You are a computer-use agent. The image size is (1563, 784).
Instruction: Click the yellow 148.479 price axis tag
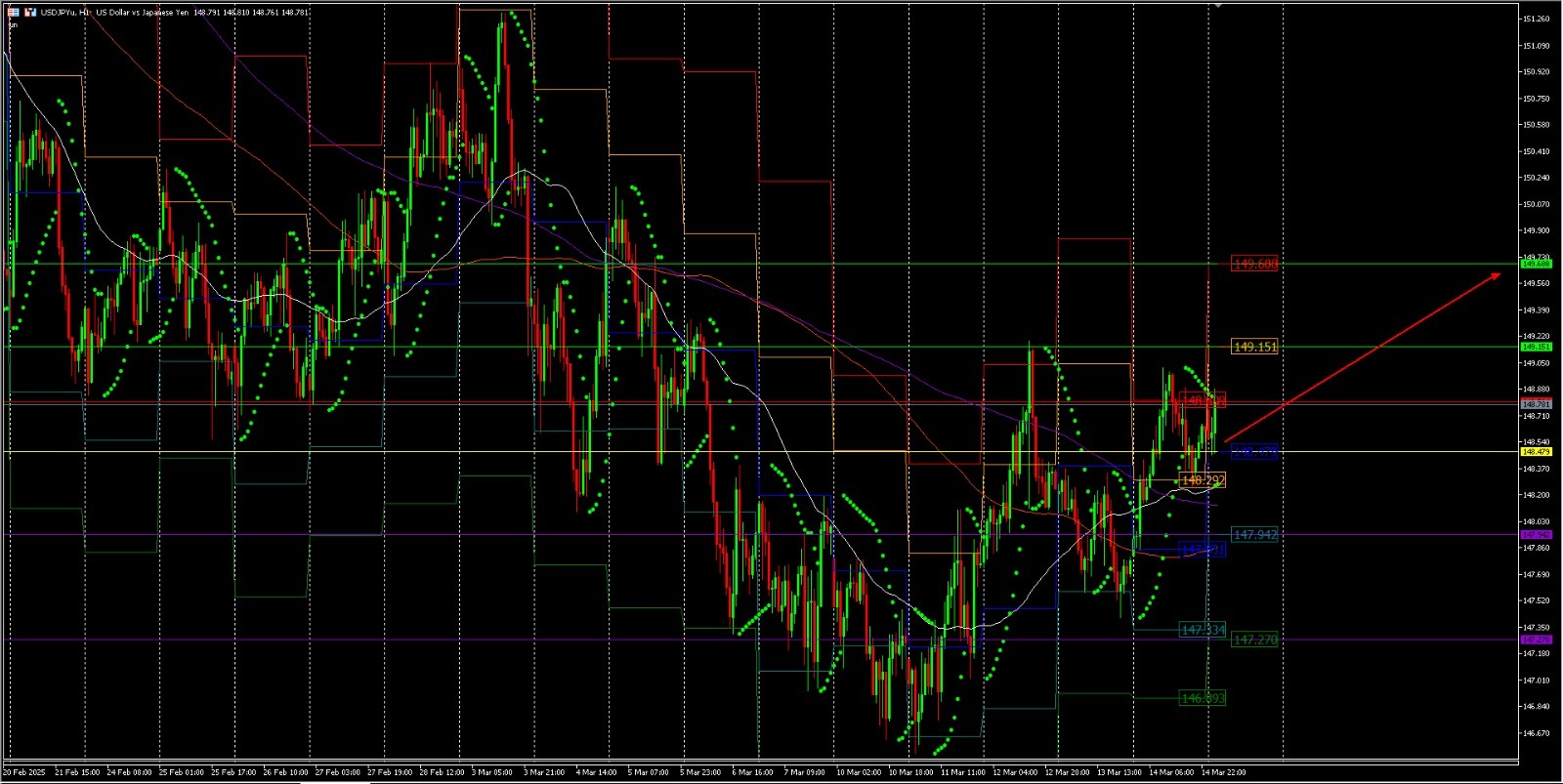pyautogui.click(x=1536, y=452)
